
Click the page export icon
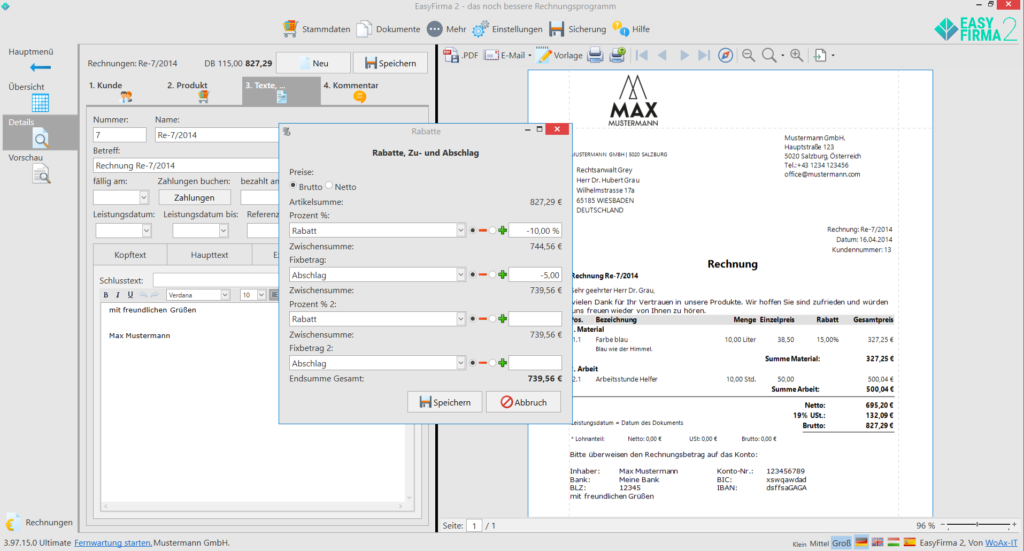coord(820,55)
